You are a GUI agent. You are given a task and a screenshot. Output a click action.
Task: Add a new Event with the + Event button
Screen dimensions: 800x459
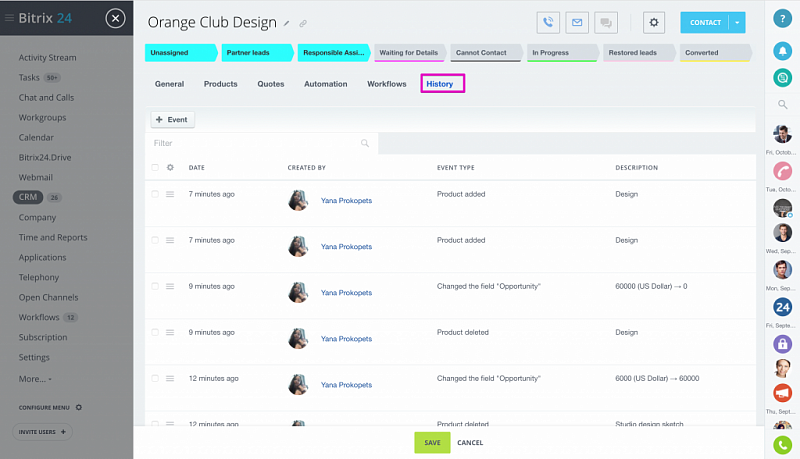coord(173,119)
